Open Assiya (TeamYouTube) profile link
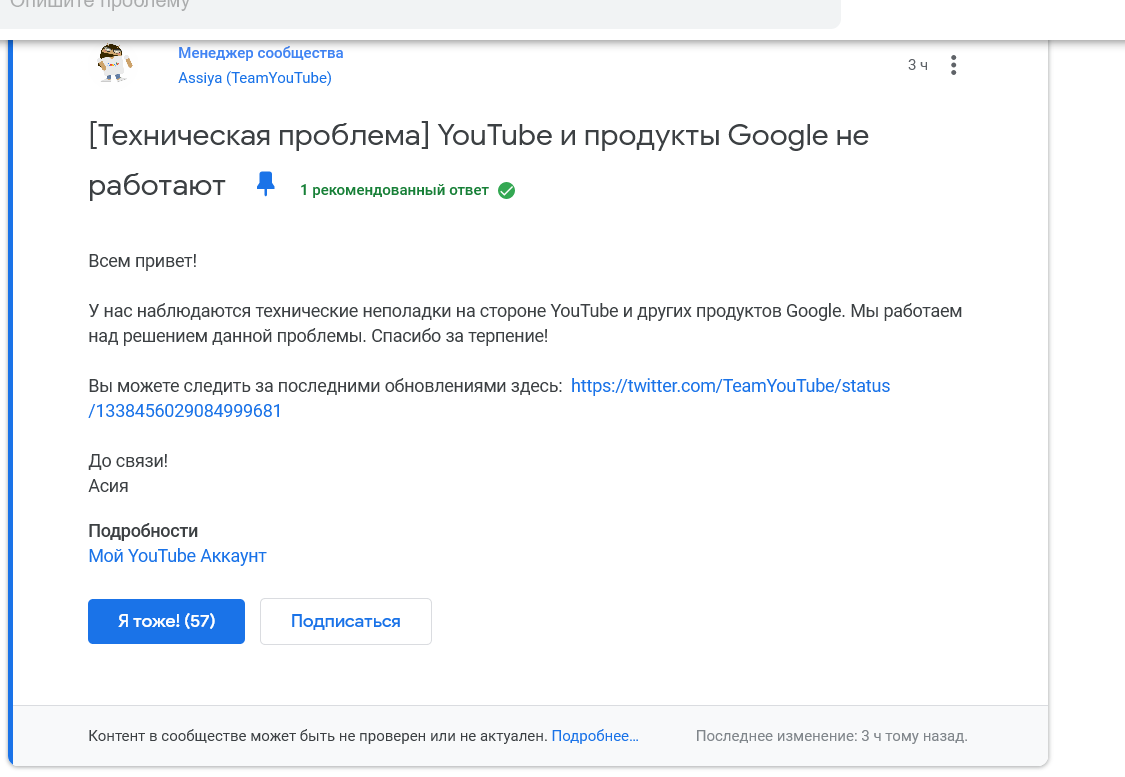 point(255,77)
